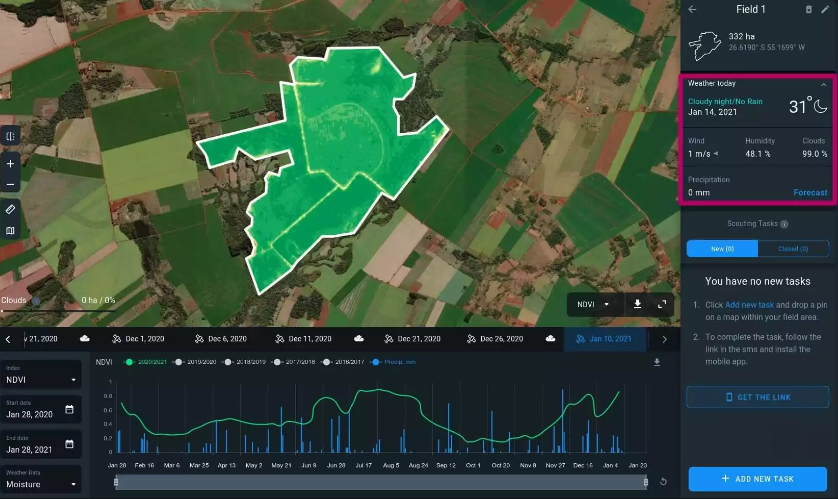The width and height of the screenshot is (838, 499).
Task: Zoom in on the map
Action: [10, 163]
